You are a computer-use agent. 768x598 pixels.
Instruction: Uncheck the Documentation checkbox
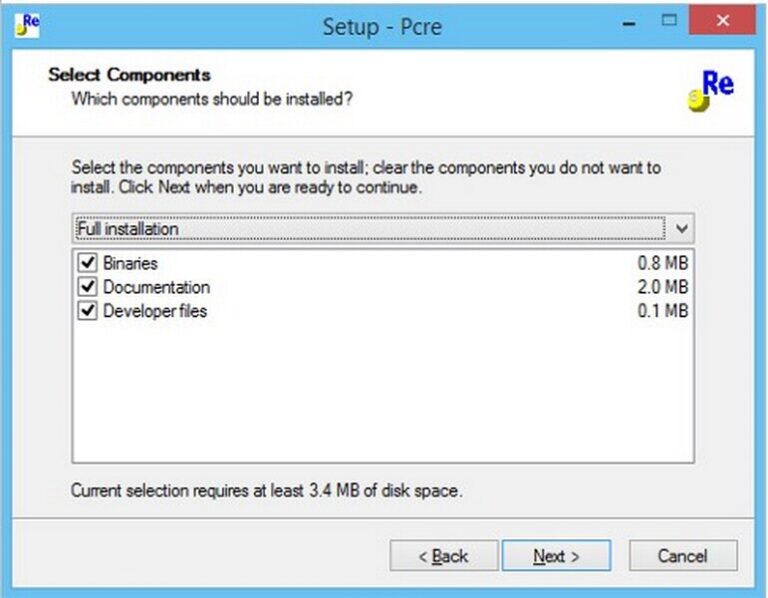pyautogui.click(x=87, y=286)
